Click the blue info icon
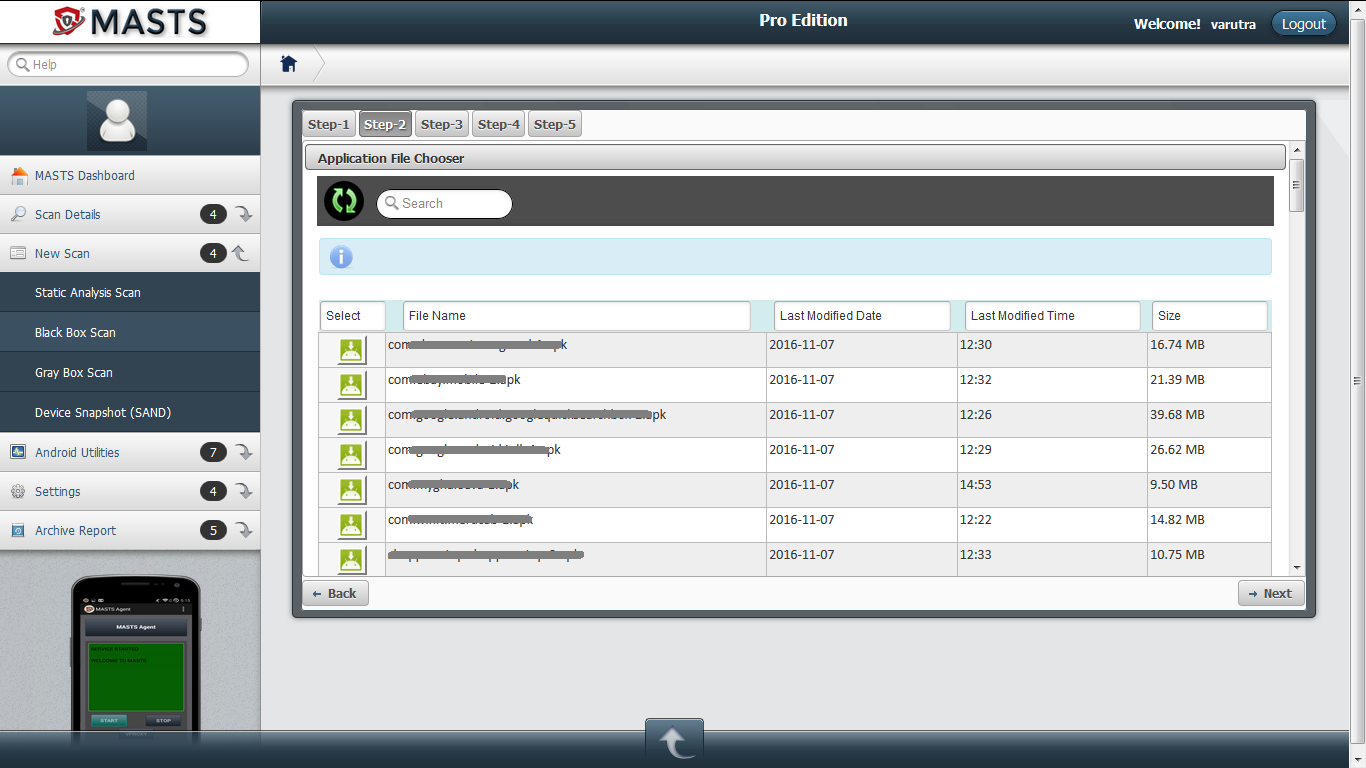This screenshot has width=1366, height=768. click(x=341, y=257)
